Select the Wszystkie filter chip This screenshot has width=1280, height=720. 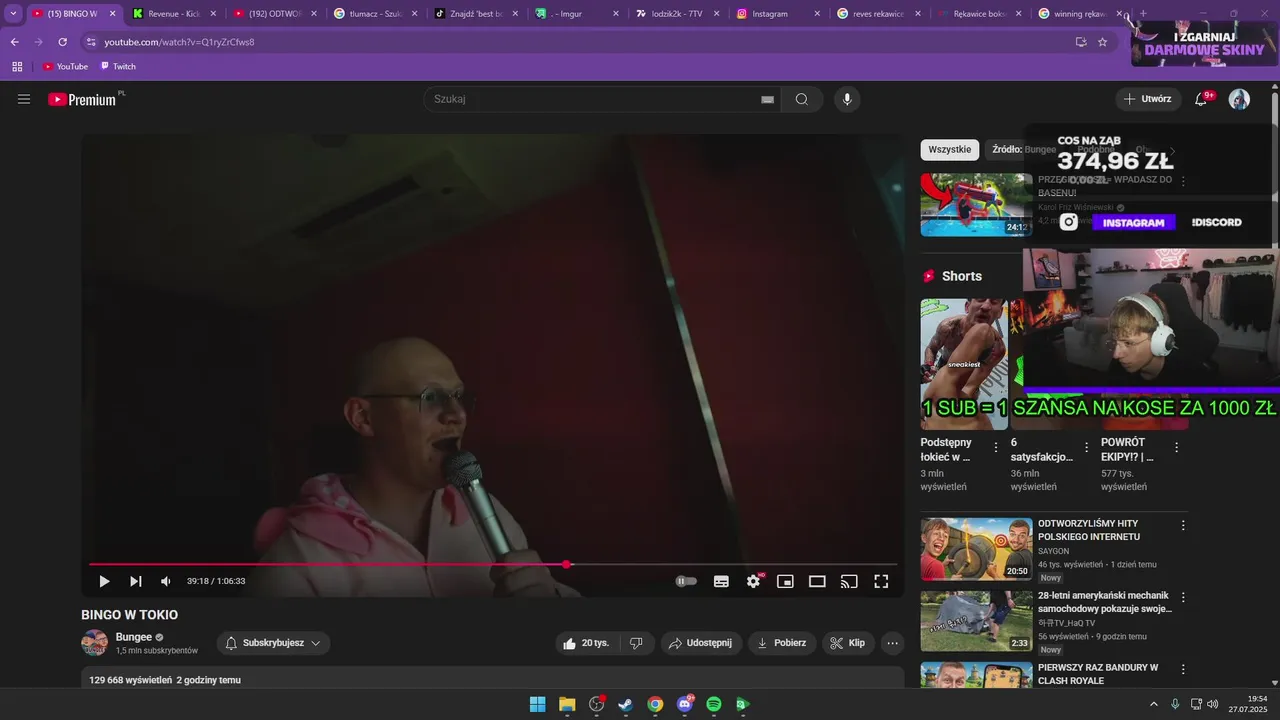[950, 150]
